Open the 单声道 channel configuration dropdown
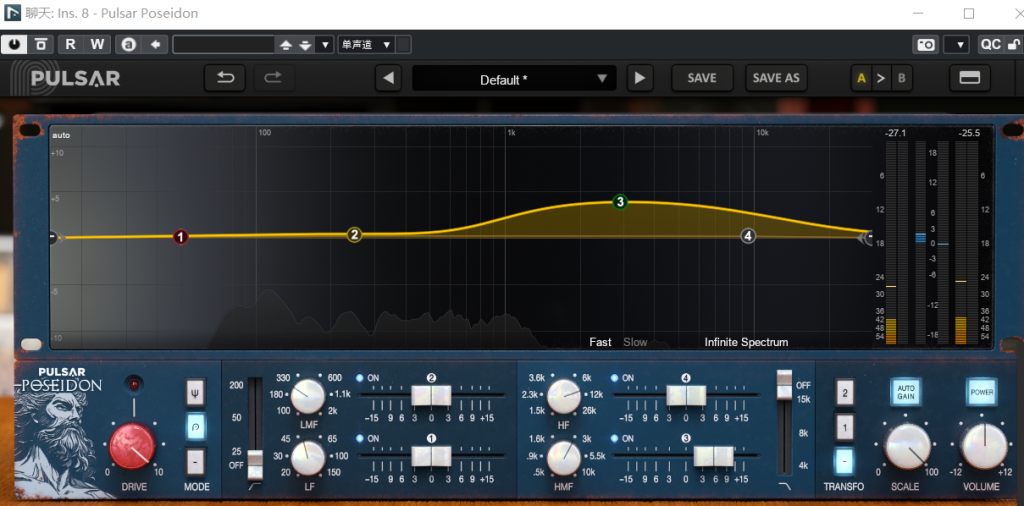1024x506 pixels. point(366,44)
